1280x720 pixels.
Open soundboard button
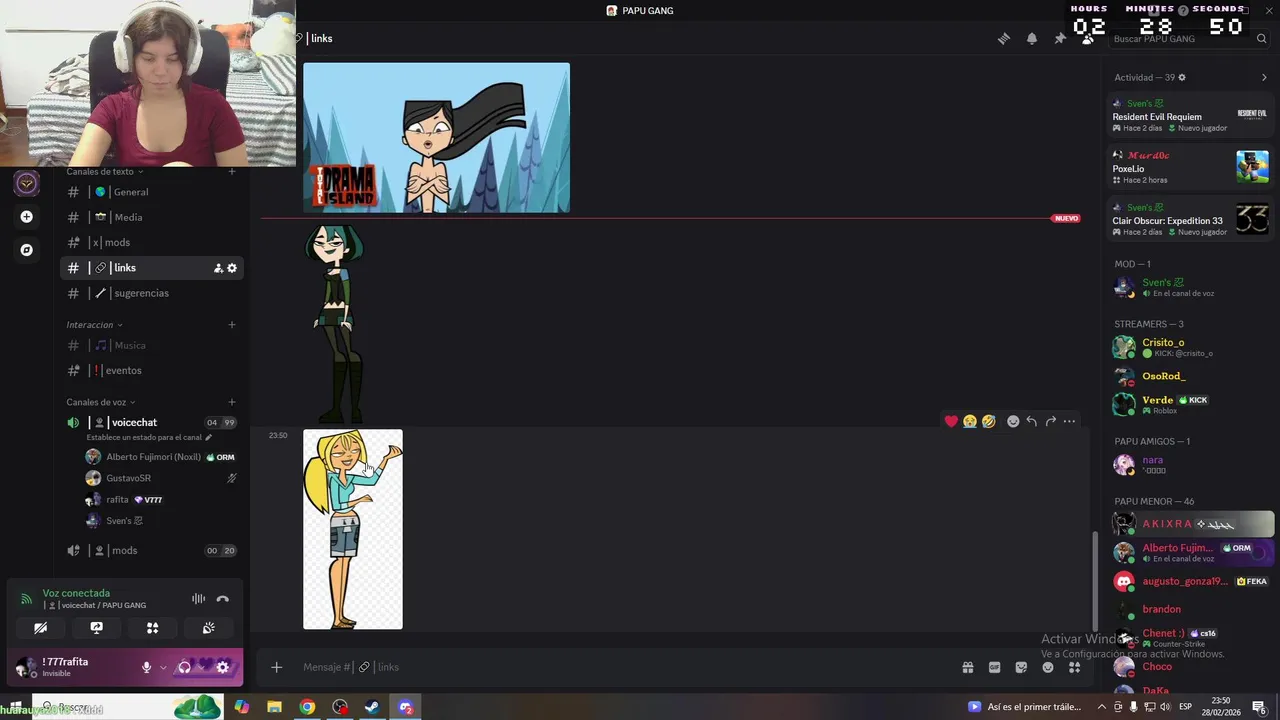point(208,628)
